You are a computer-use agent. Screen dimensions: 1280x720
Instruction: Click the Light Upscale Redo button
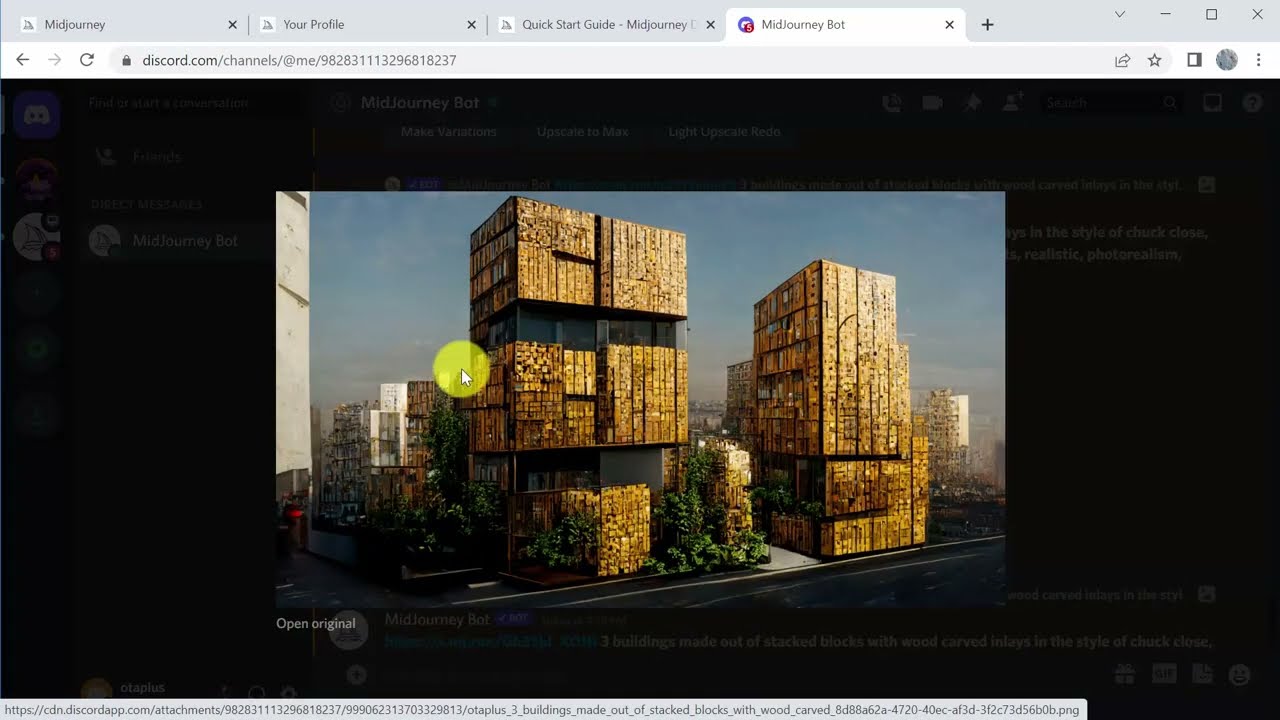pyautogui.click(x=724, y=132)
